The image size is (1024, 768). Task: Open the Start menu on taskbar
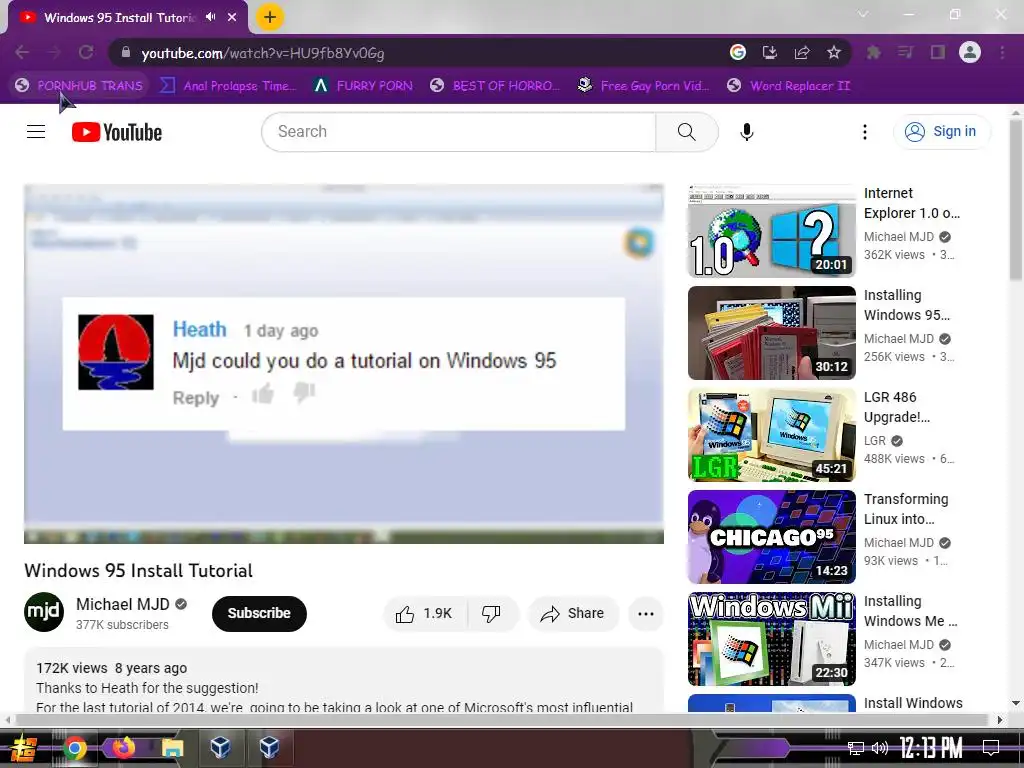pyautogui.click(x=24, y=748)
